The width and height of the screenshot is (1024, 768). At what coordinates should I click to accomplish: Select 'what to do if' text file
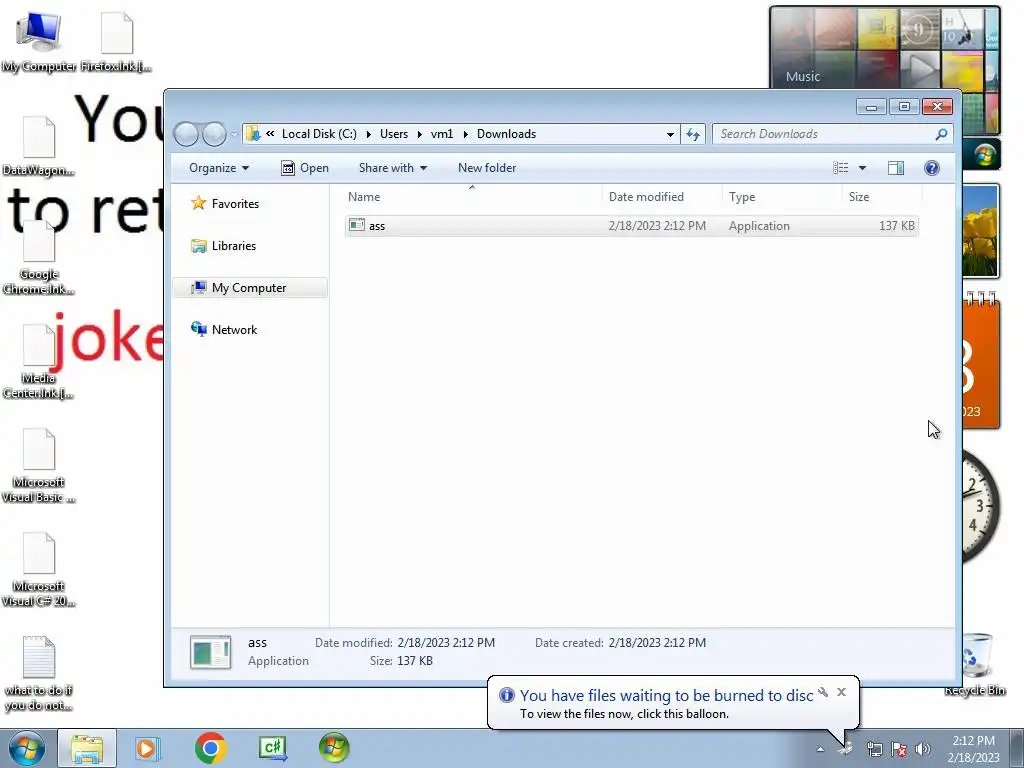pyautogui.click(x=39, y=673)
